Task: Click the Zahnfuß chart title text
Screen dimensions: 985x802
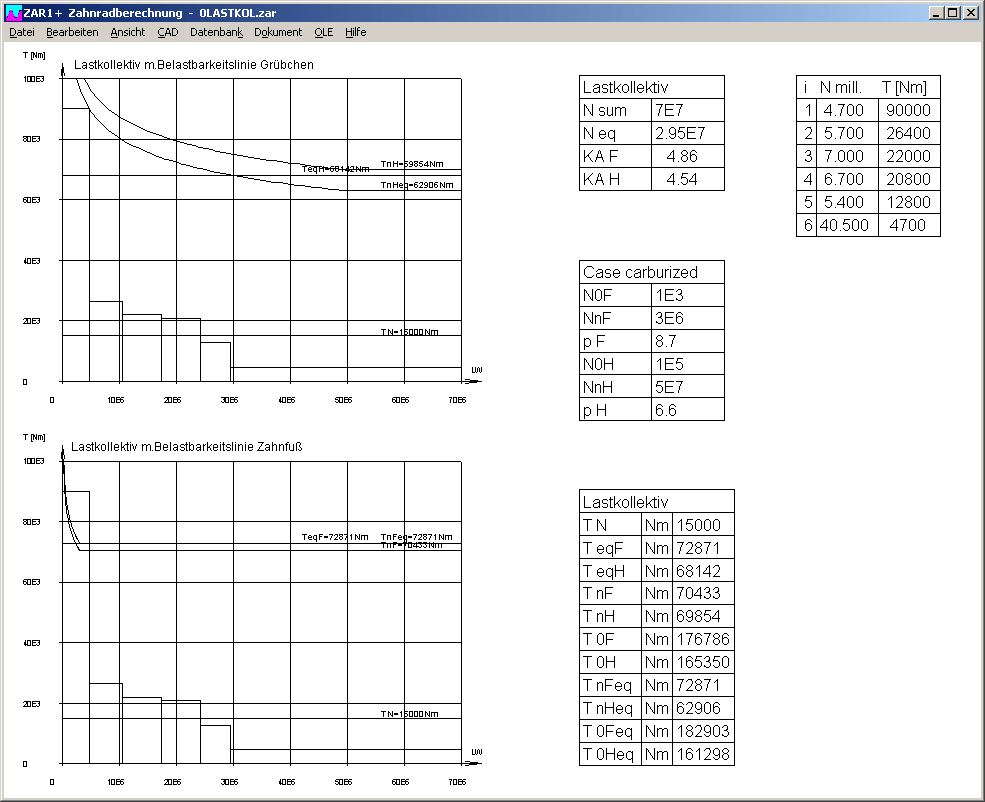Action: pos(187,447)
